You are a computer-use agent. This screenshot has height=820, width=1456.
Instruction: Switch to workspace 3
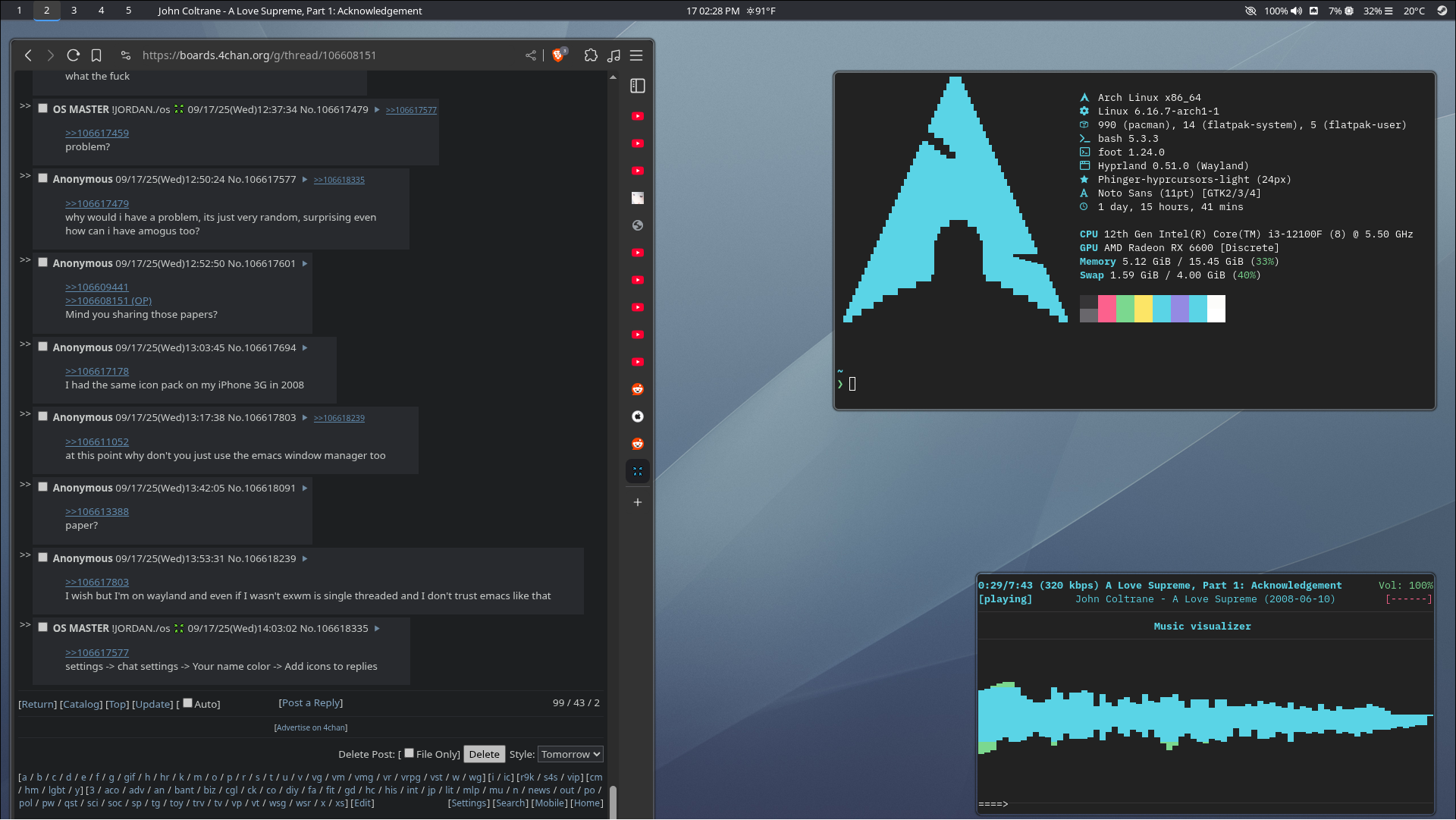(x=74, y=11)
